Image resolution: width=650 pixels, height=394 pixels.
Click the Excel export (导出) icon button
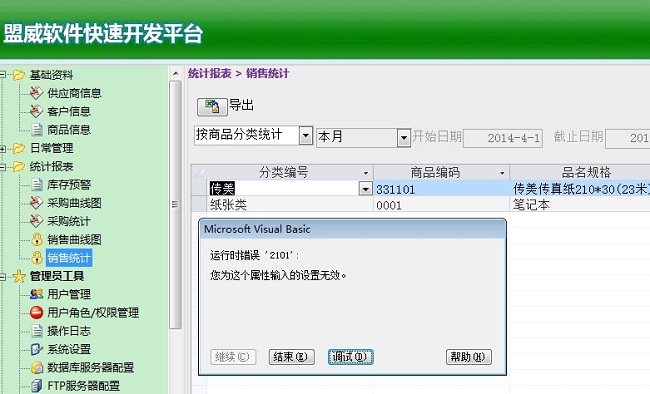212,107
